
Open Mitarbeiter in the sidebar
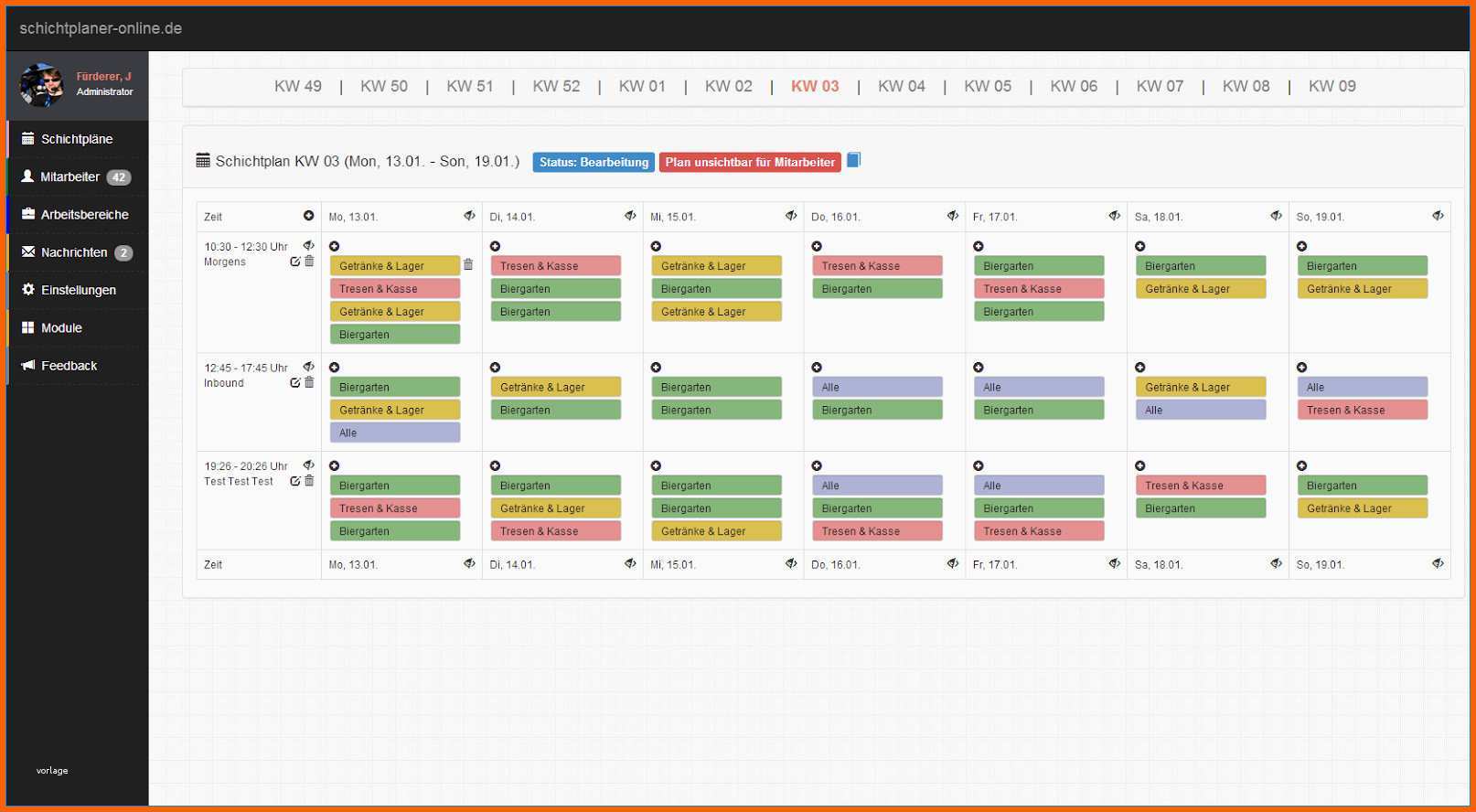coord(78,176)
